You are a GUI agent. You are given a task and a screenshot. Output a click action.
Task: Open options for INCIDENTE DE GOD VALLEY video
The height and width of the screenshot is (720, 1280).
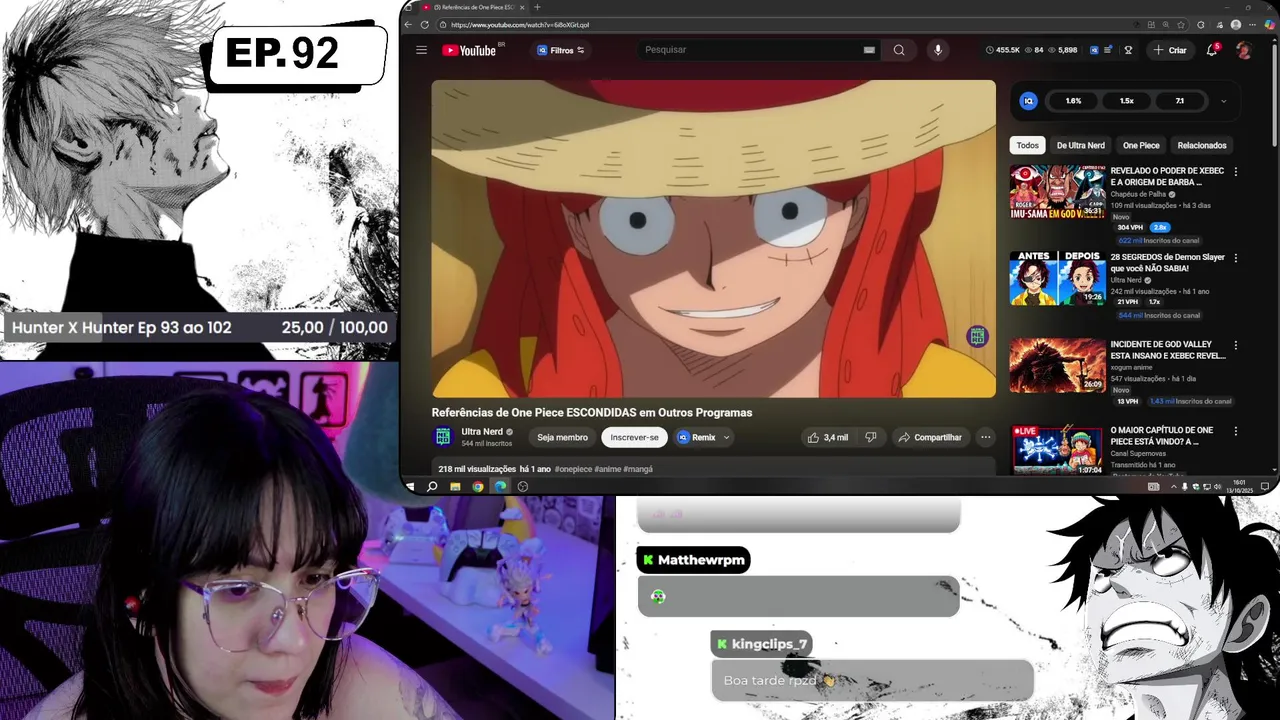[x=1236, y=345]
